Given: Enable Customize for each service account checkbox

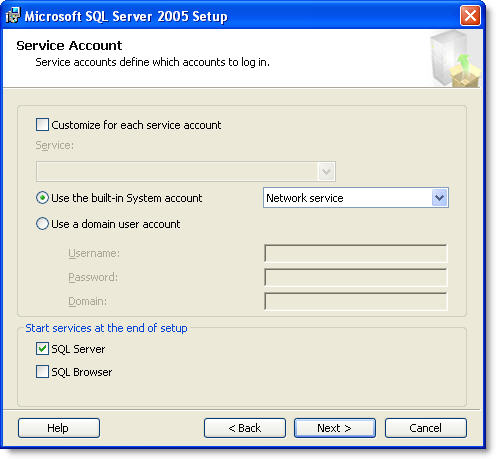Looking at the screenshot, I should pyautogui.click(x=42, y=125).
